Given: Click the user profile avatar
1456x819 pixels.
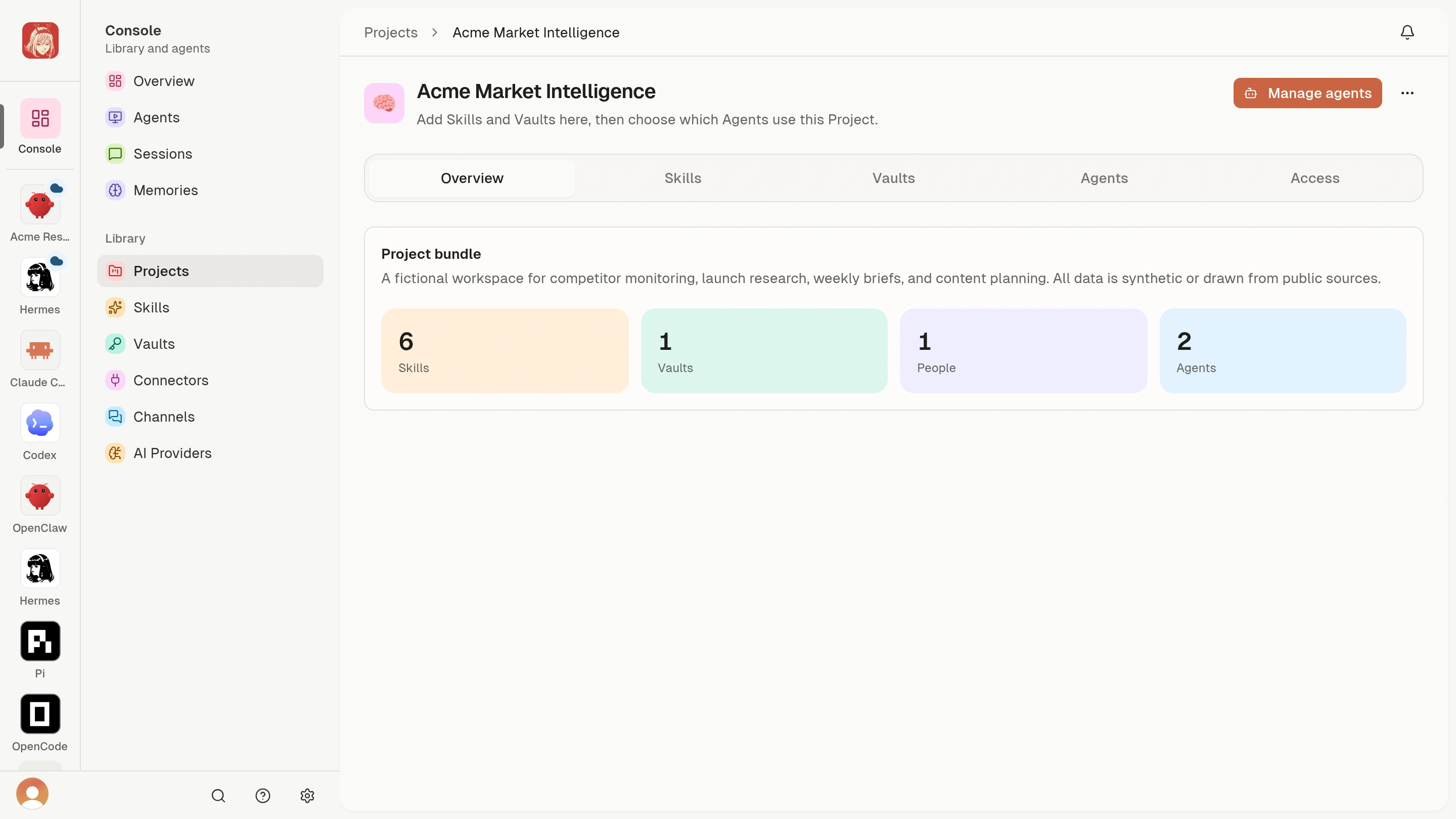Looking at the screenshot, I should coord(32,794).
